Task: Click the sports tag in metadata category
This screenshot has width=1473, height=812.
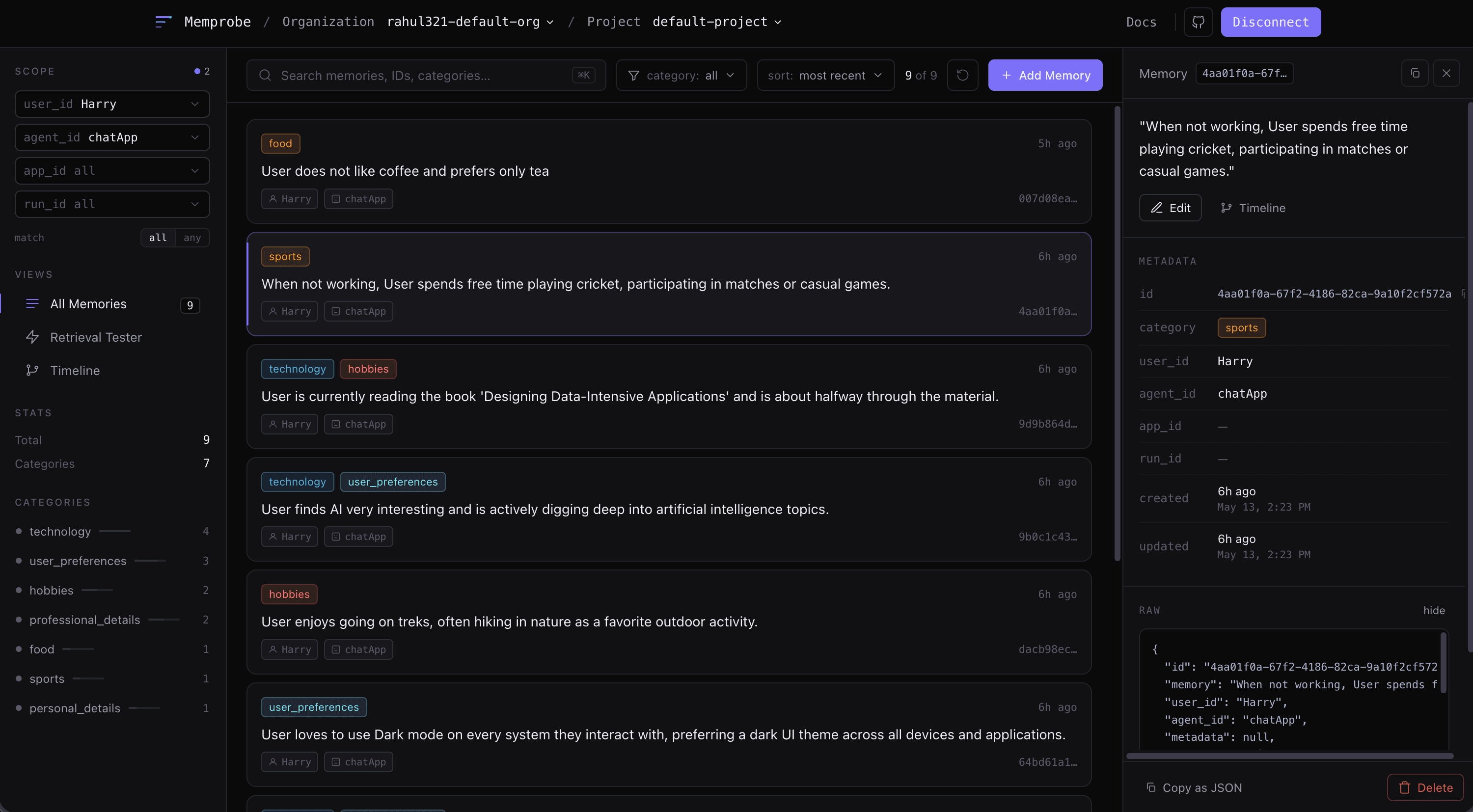Action: (x=1241, y=327)
